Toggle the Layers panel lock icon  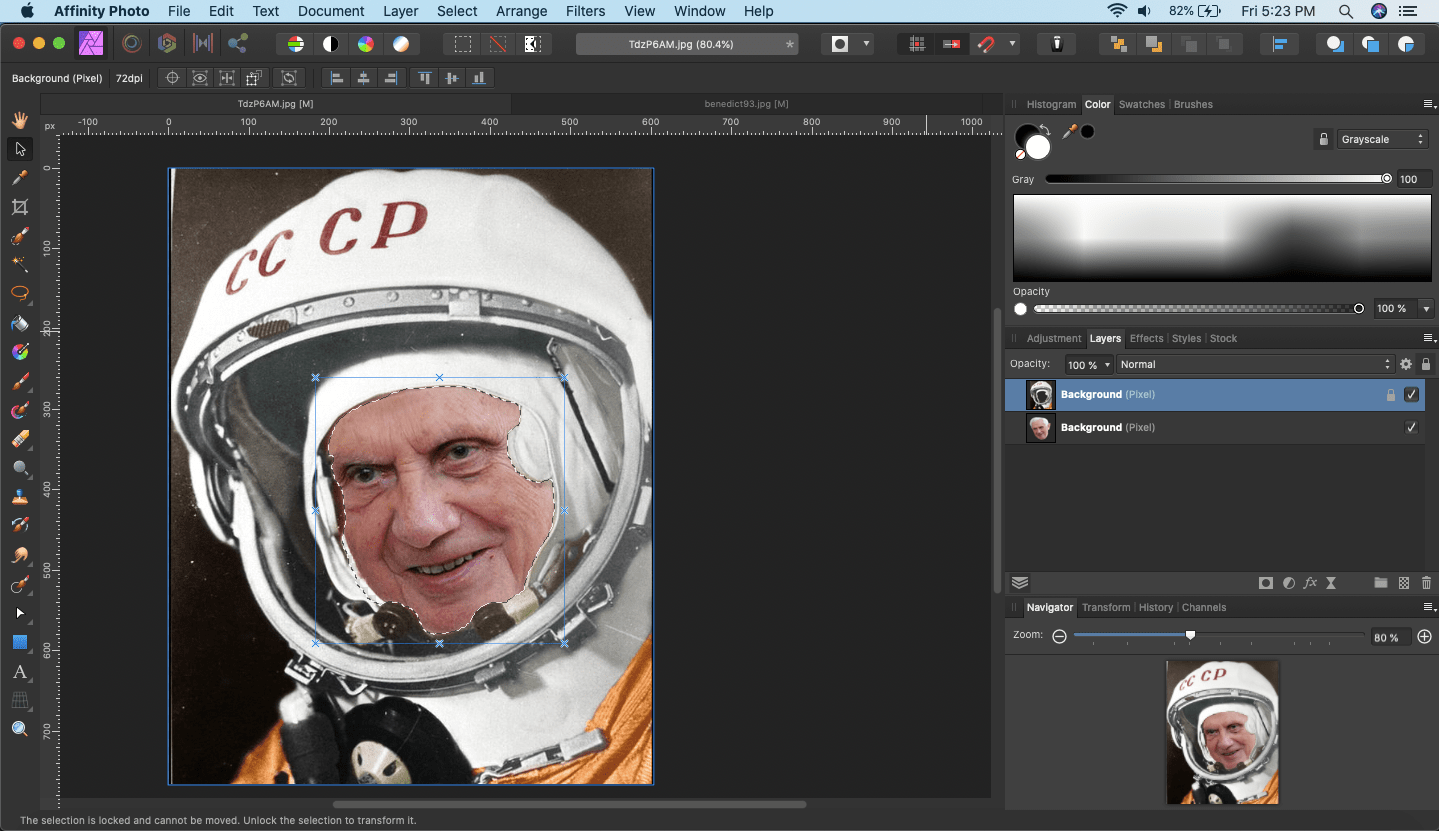pos(1426,365)
